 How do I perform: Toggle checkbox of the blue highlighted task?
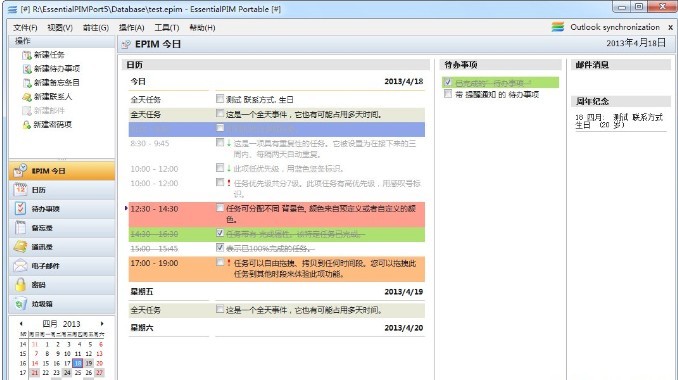(x=220, y=128)
